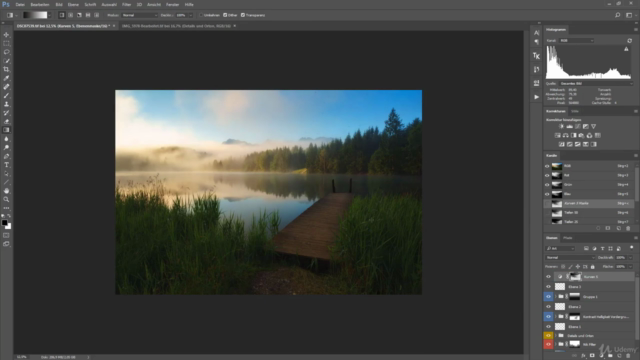Image resolution: width=640 pixels, height=360 pixels.
Task: Select the Pen tool
Action: coord(6,156)
